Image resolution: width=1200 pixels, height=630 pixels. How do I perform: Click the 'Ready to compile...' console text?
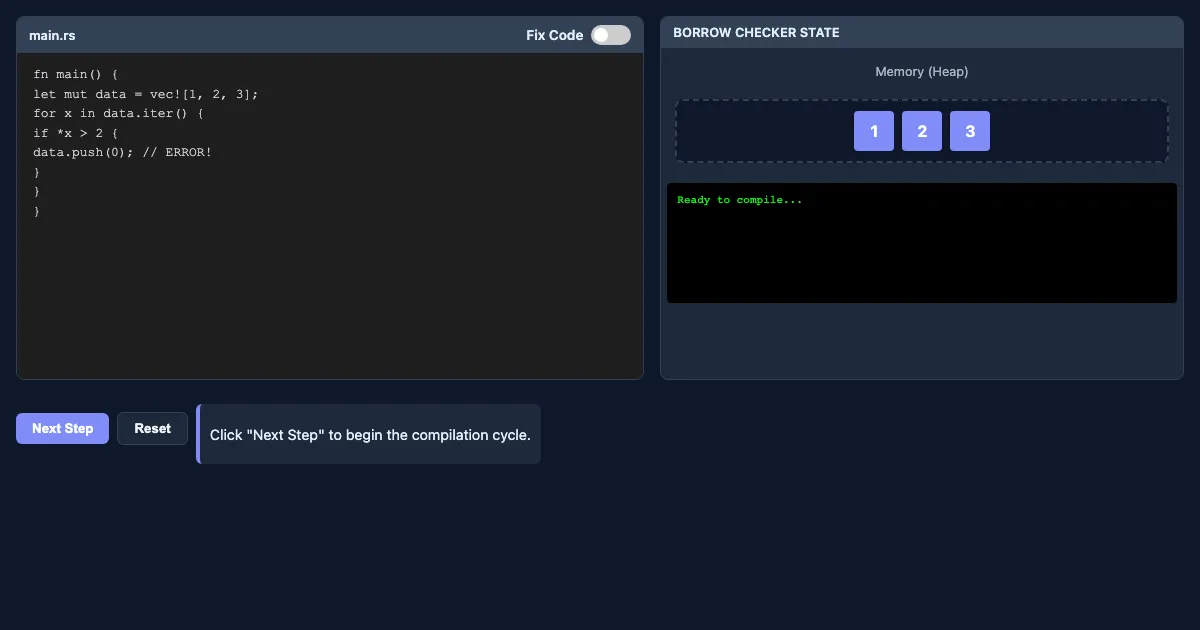(x=740, y=200)
